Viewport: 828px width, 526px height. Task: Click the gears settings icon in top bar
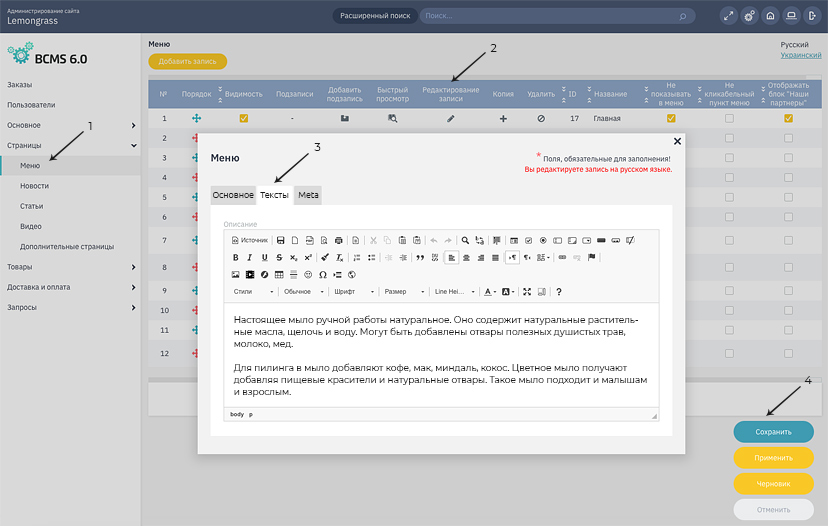point(749,16)
